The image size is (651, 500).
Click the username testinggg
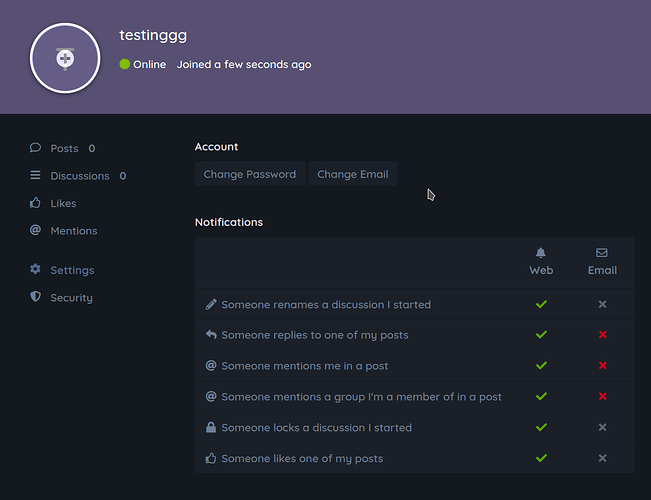(x=153, y=35)
